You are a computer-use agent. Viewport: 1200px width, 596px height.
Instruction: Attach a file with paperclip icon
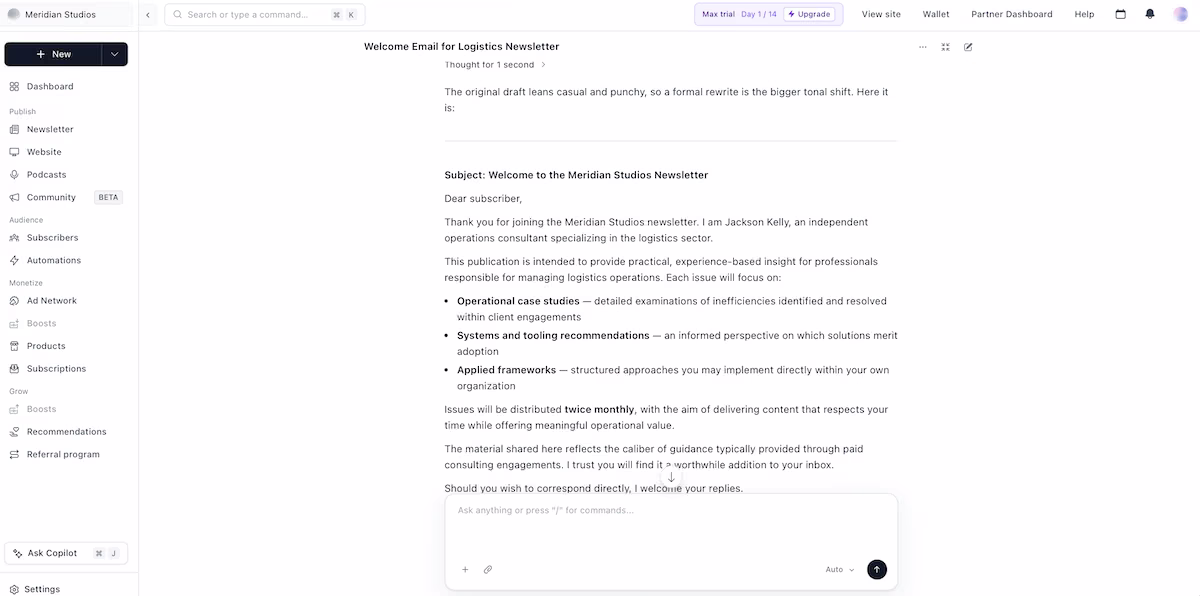point(488,570)
